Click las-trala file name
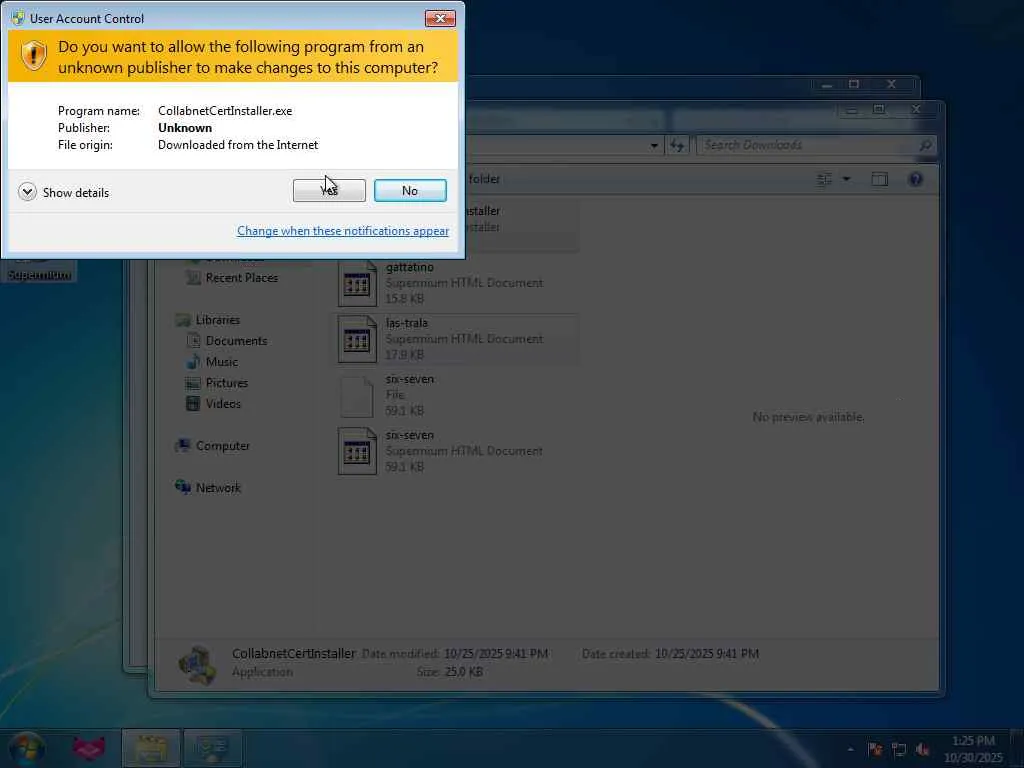The image size is (1024, 768). (x=407, y=323)
